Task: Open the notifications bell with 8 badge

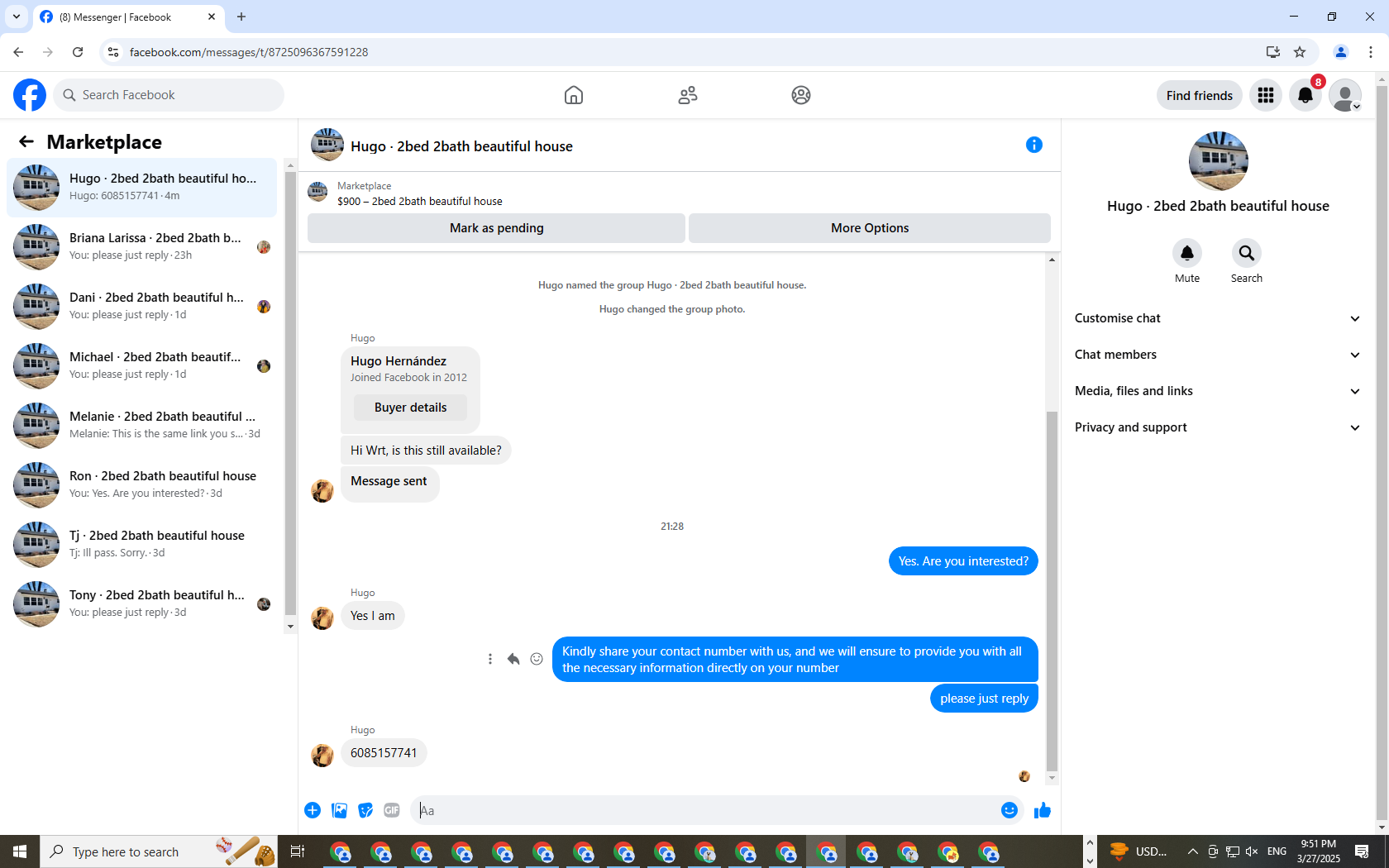Action: 1305,95
